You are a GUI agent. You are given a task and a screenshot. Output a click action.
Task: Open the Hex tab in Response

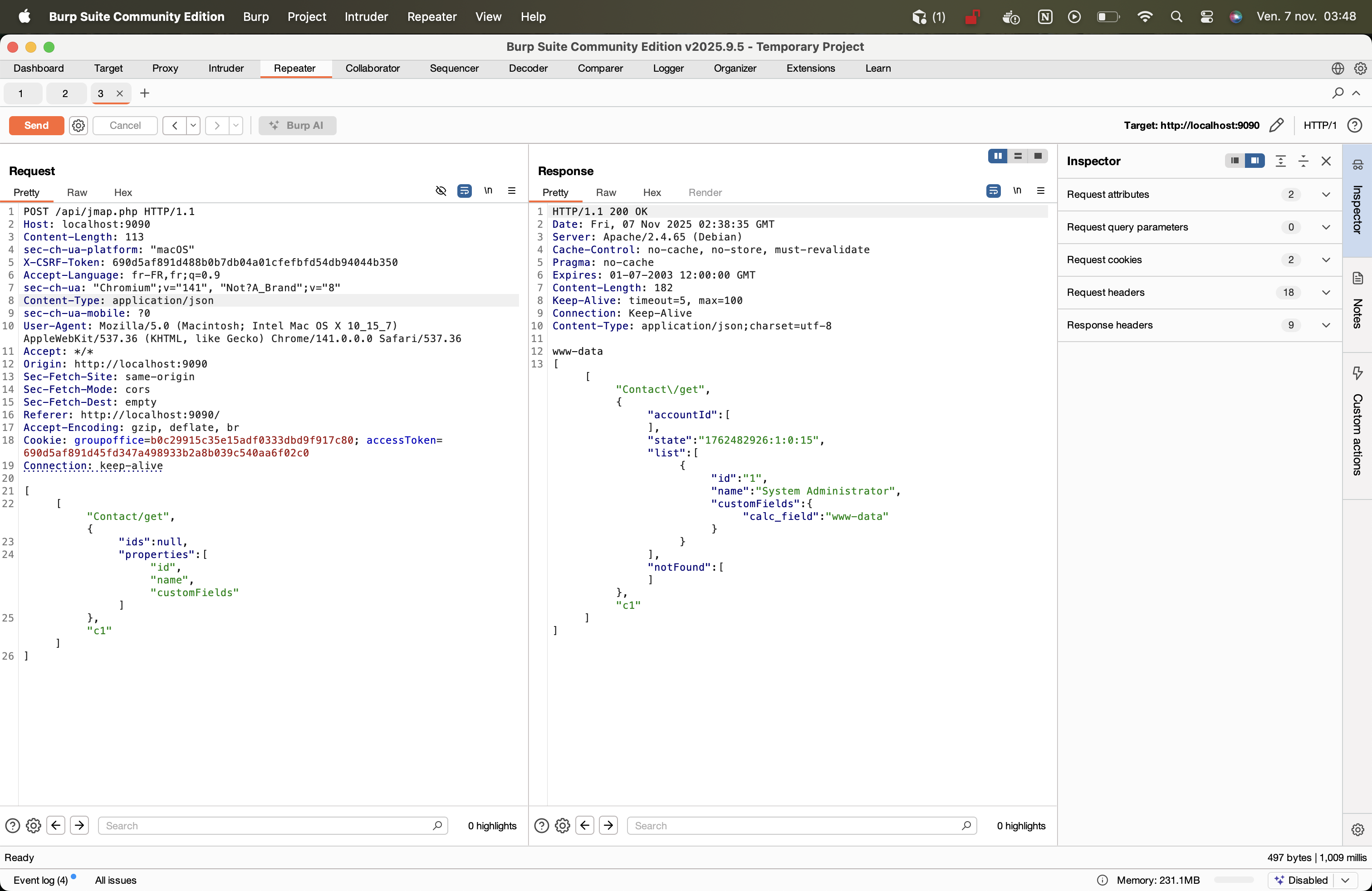click(x=652, y=192)
